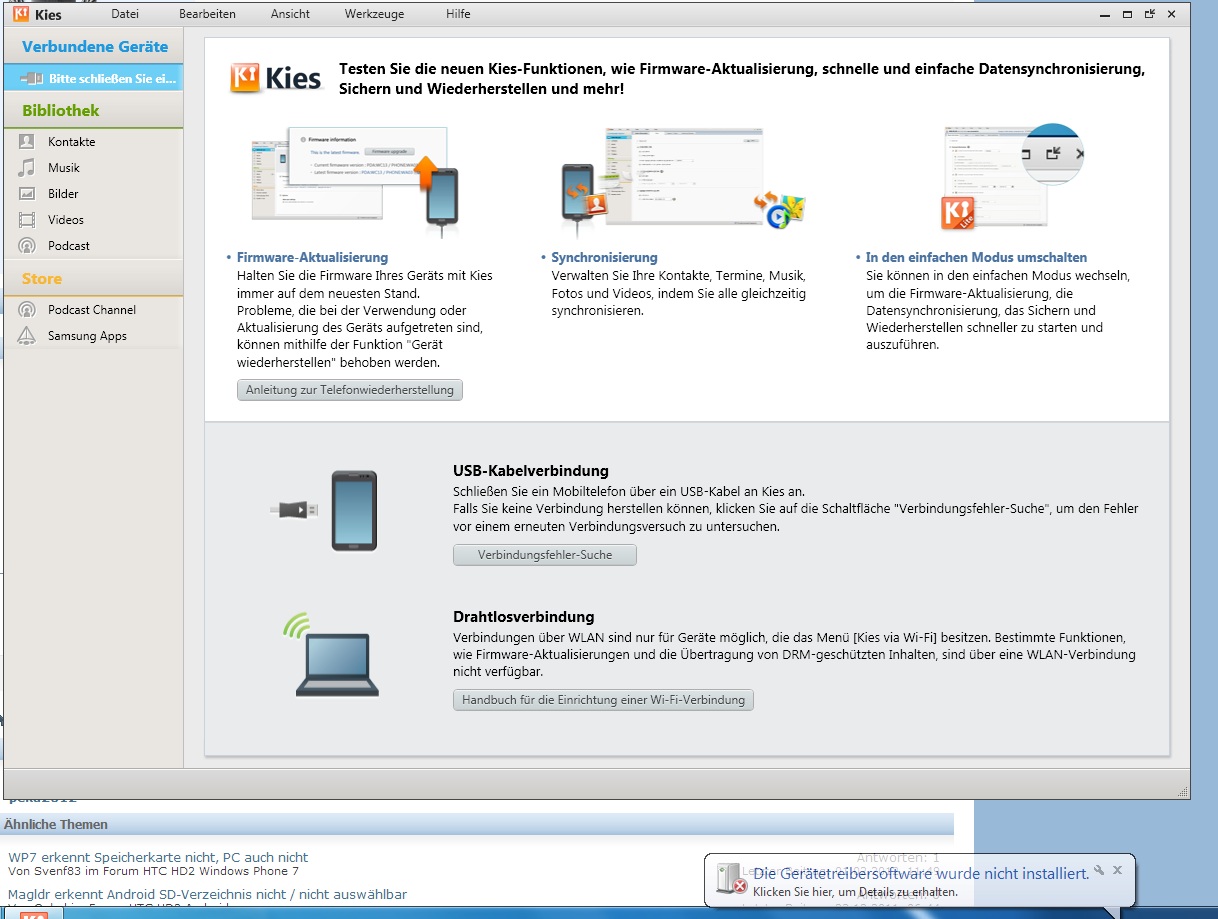Open the Samsung Apps store icon
The width and height of the screenshot is (1218, 919).
[27, 336]
